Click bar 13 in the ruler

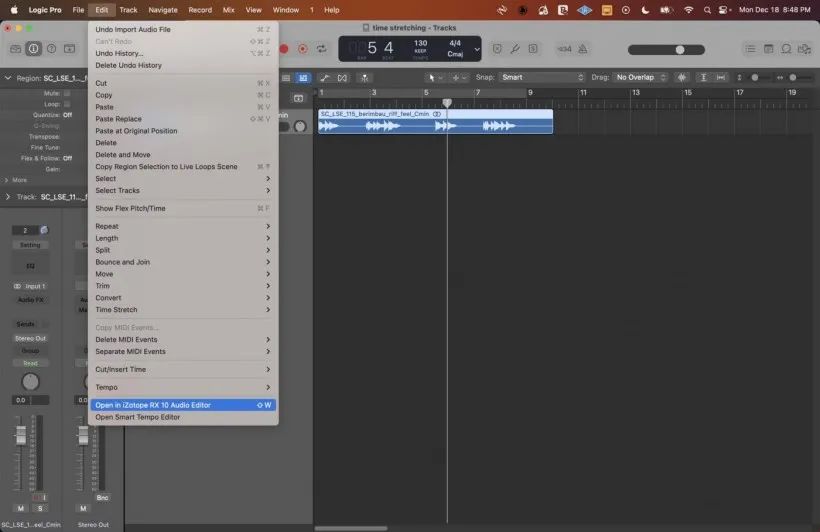pos(635,93)
